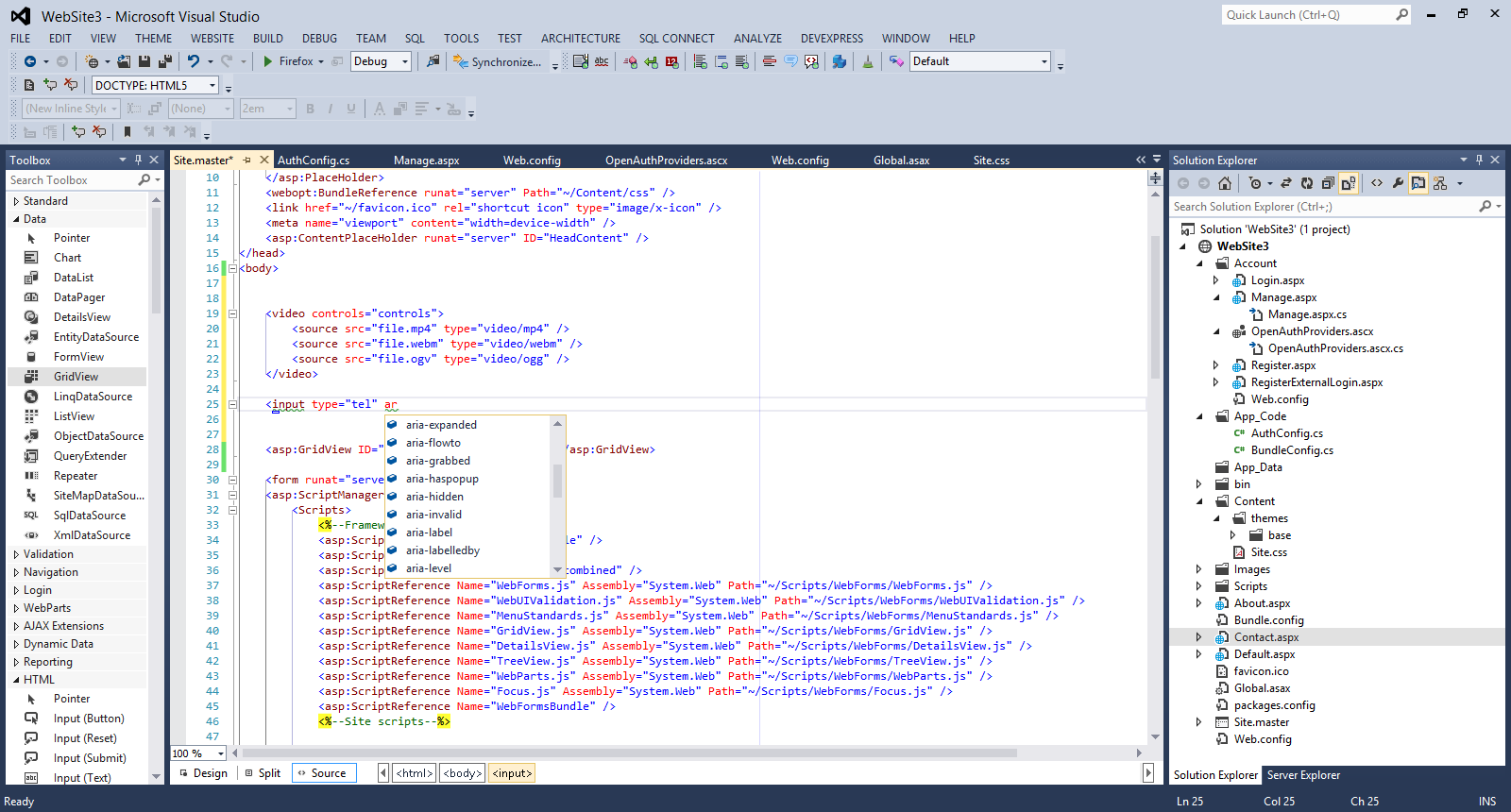Image resolution: width=1511 pixels, height=812 pixels.
Task: Click the <body> tag navigator button
Action: pyautogui.click(x=463, y=773)
